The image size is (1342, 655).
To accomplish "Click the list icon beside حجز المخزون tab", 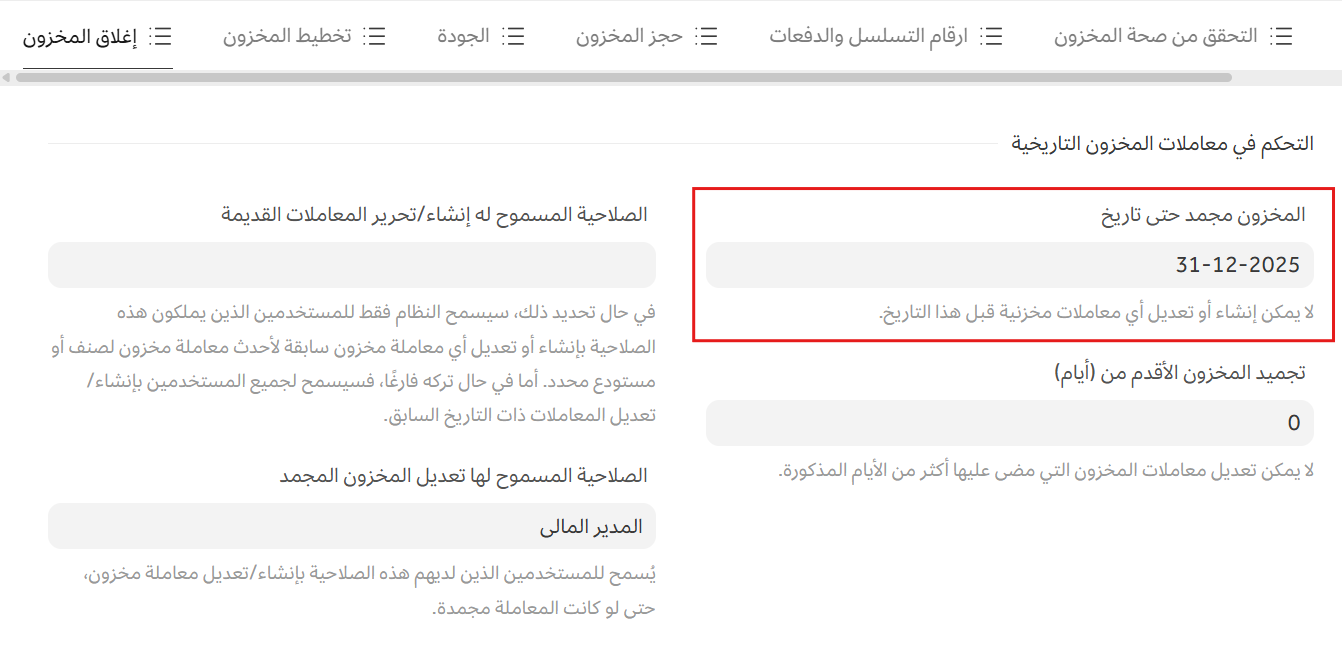I will (x=706, y=37).
